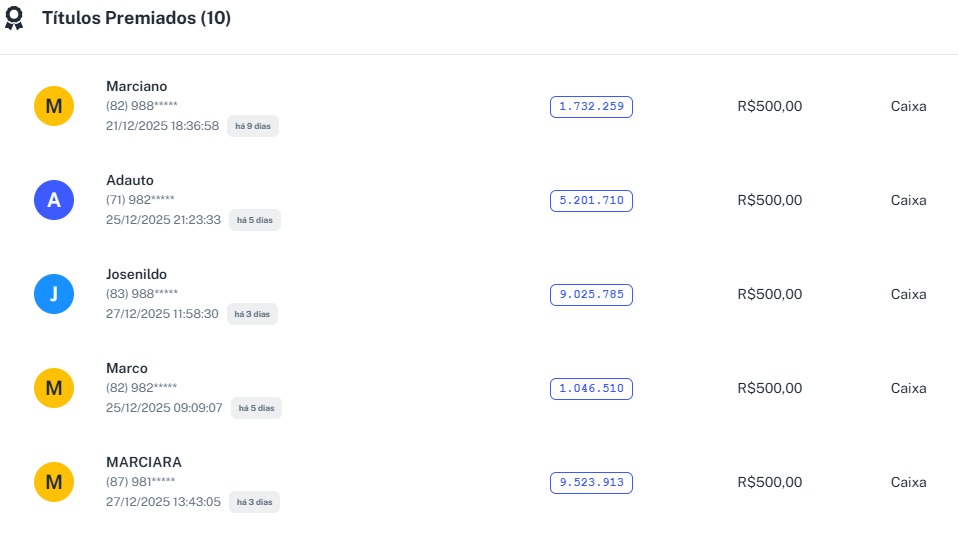Click Adauto's blue A avatar
This screenshot has height=536, width=958.
click(54, 200)
